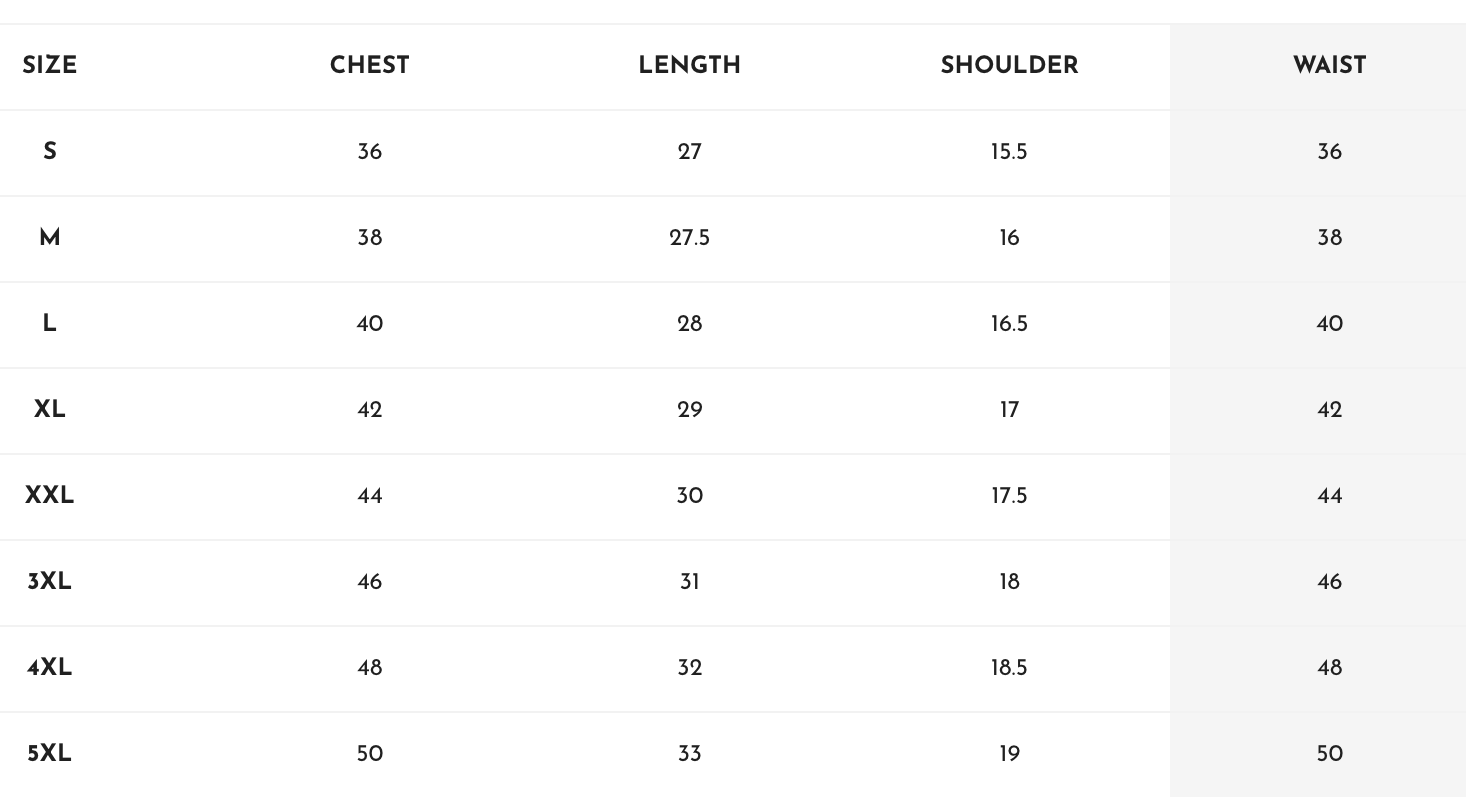Image resolution: width=1466 pixels, height=810 pixels.
Task: Select the 15.5 shoulder value for S
Action: pos(1009,152)
